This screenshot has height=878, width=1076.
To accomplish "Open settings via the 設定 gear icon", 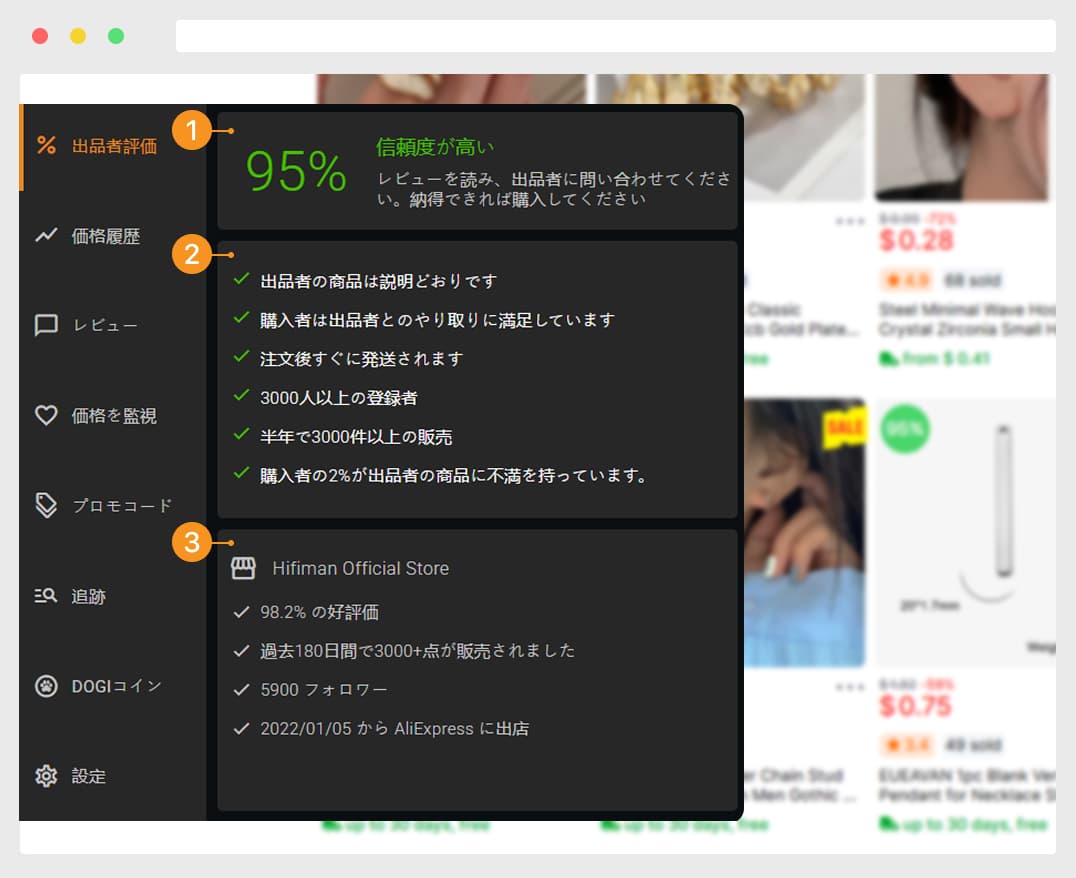I will click(x=47, y=775).
